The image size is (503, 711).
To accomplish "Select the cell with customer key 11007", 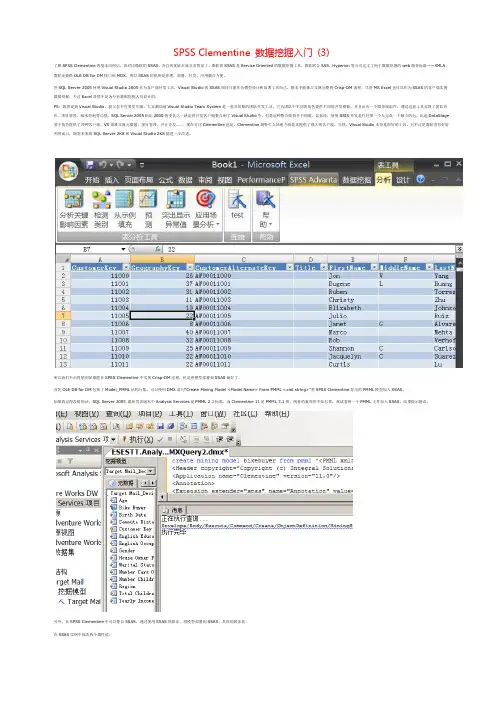I will tap(100, 332).
